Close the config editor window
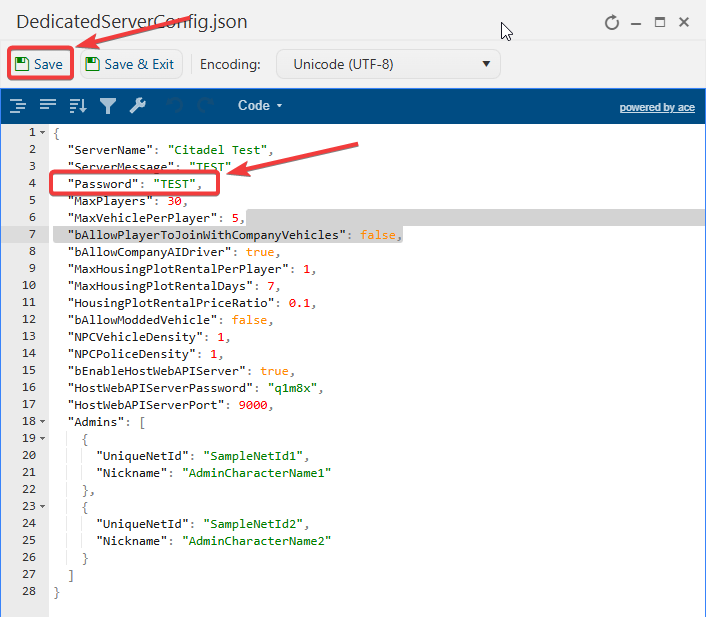Screen dimensions: 706x617 point(684,22)
